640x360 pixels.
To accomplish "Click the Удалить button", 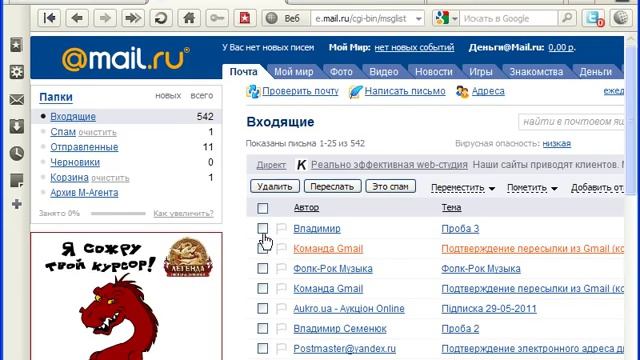I will 275,187.
